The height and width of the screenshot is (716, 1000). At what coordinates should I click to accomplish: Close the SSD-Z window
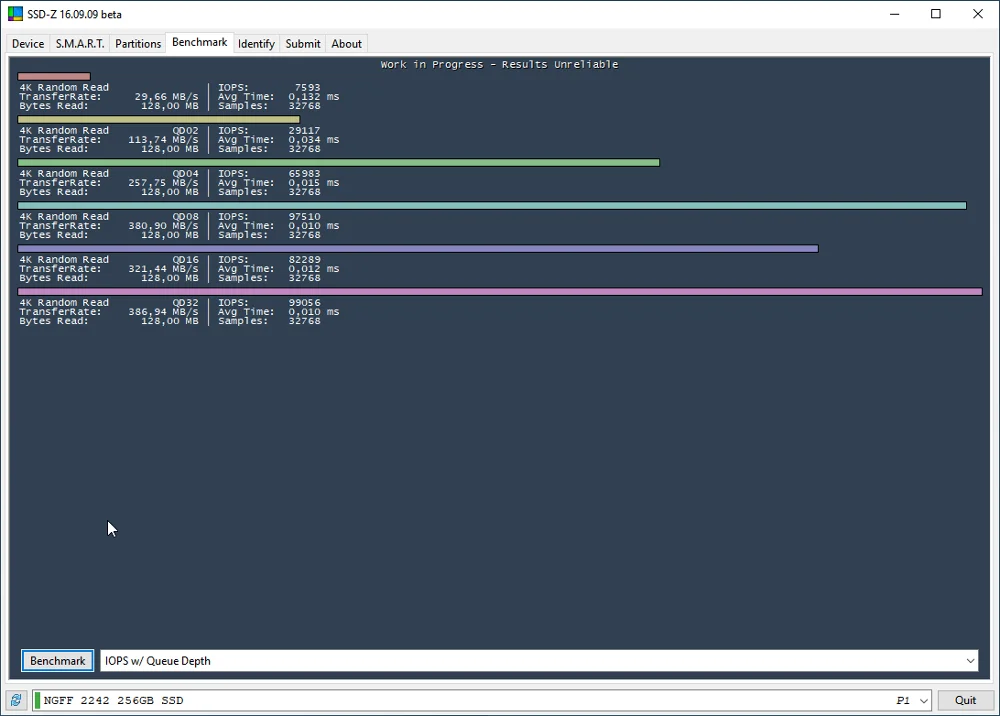click(978, 14)
